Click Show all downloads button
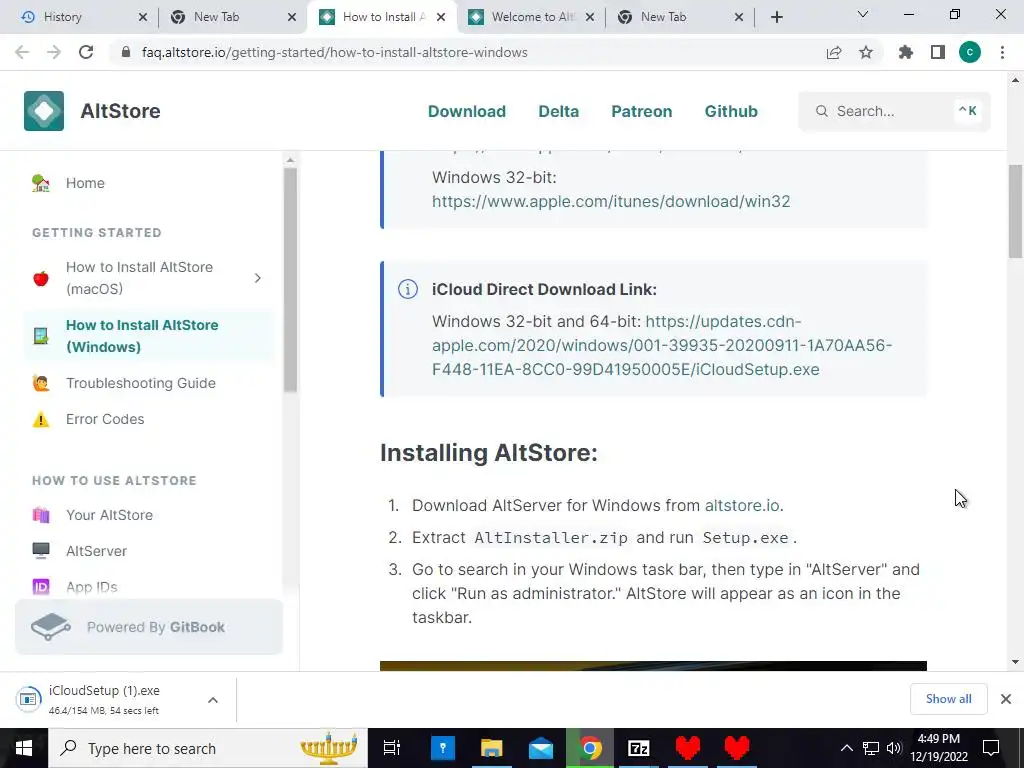The width and height of the screenshot is (1024, 768). [x=948, y=699]
